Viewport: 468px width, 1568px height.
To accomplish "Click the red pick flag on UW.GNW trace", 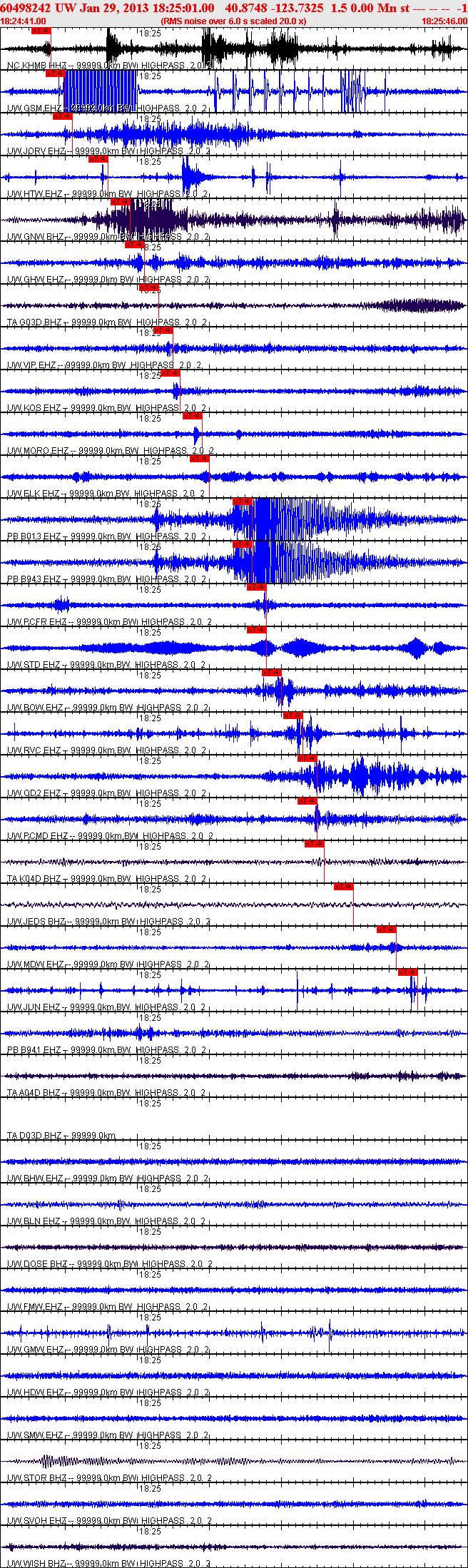I will 121,202.
